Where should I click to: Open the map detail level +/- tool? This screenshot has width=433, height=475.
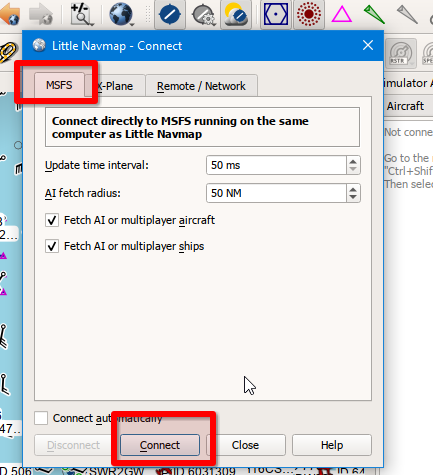(81, 14)
